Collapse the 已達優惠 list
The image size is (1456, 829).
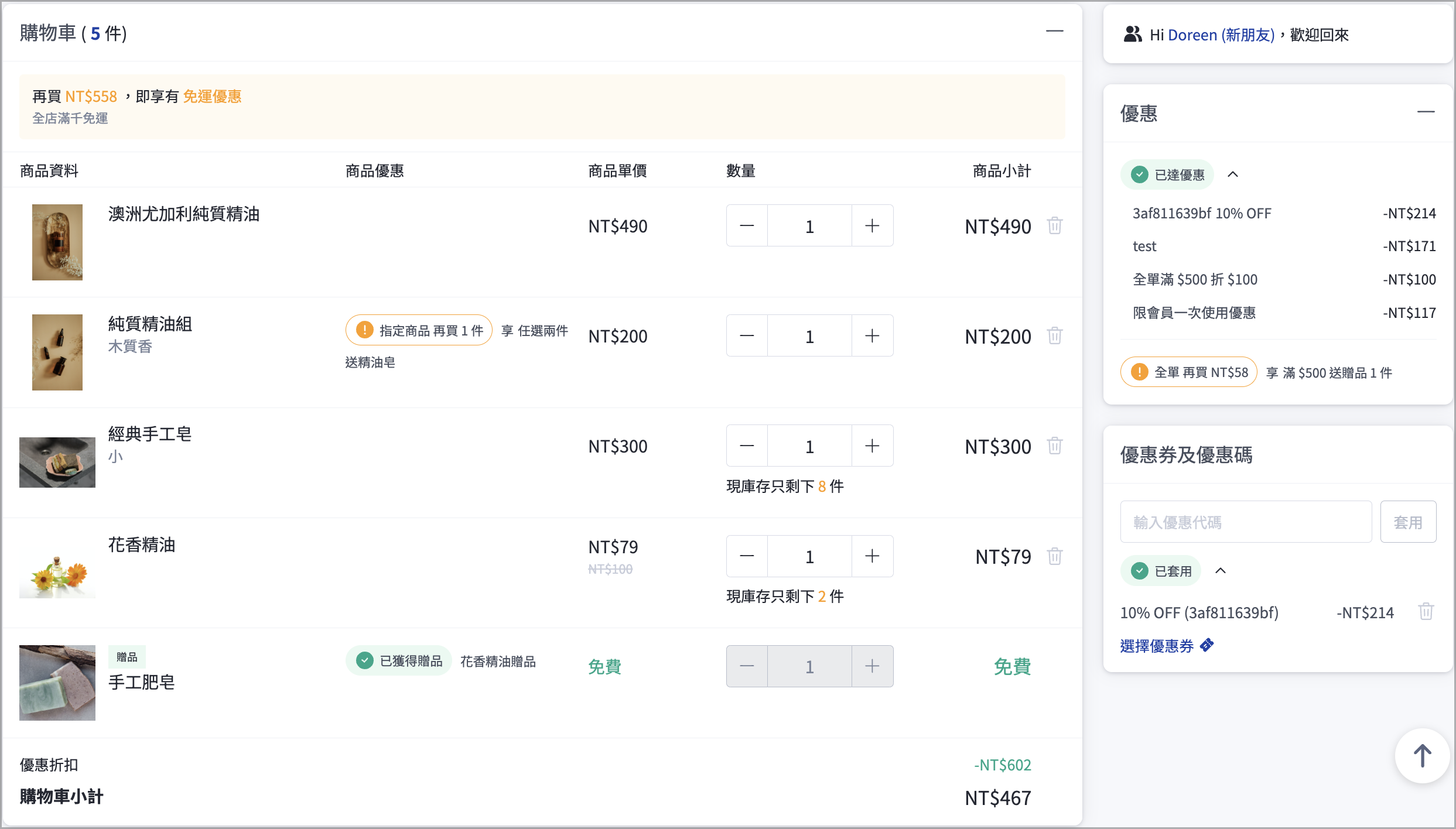[1232, 174]
